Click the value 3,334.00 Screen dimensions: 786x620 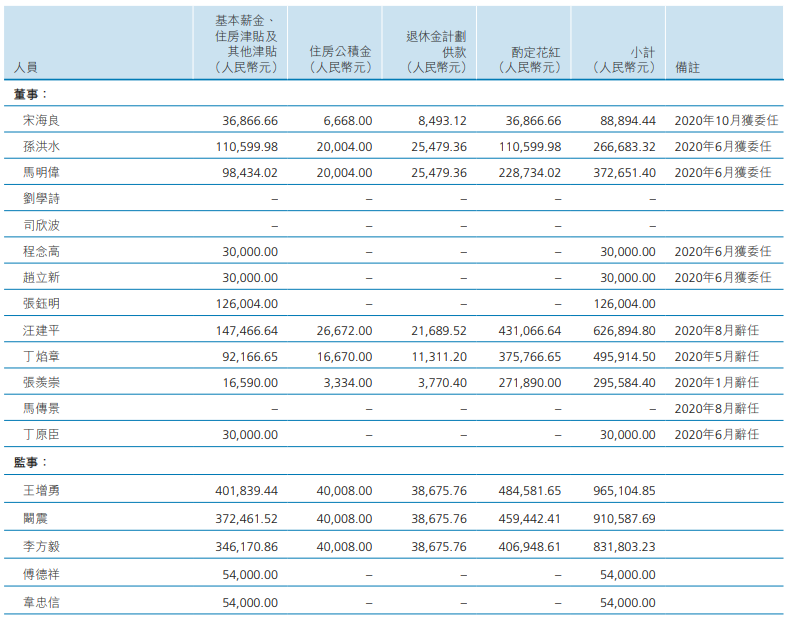pos(348,383)
